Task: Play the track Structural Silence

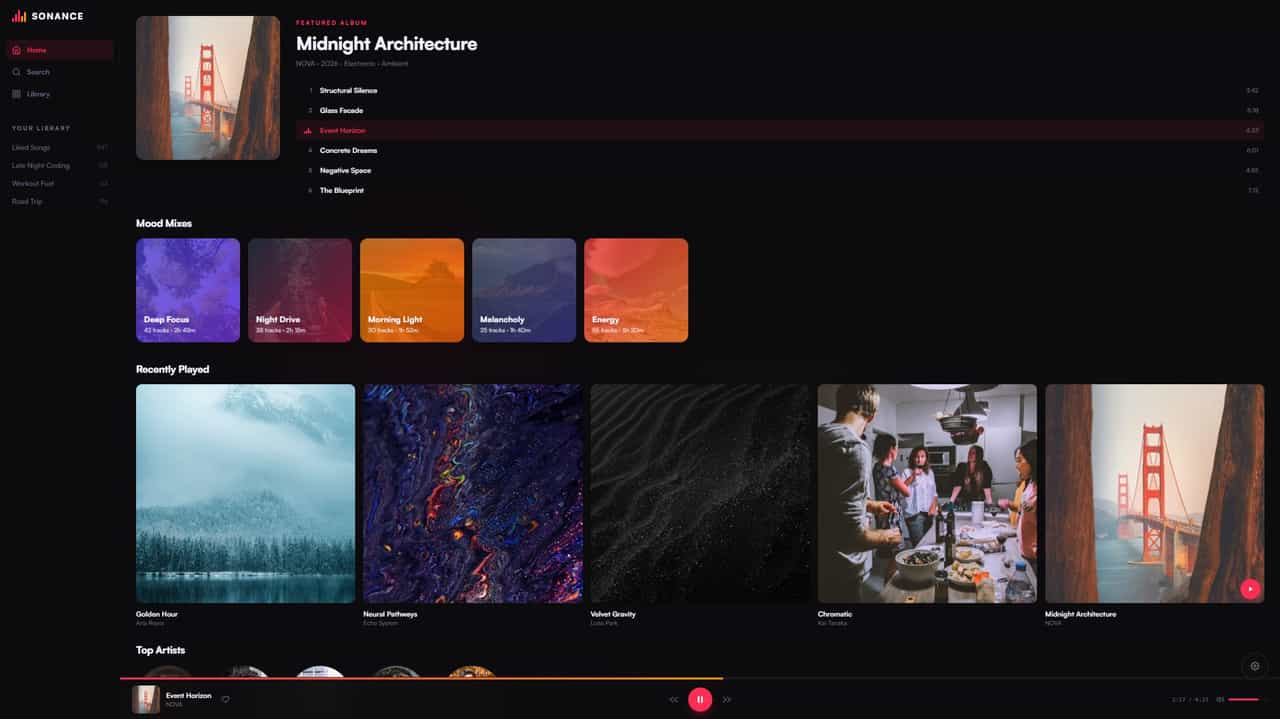Action: point(348,90)
